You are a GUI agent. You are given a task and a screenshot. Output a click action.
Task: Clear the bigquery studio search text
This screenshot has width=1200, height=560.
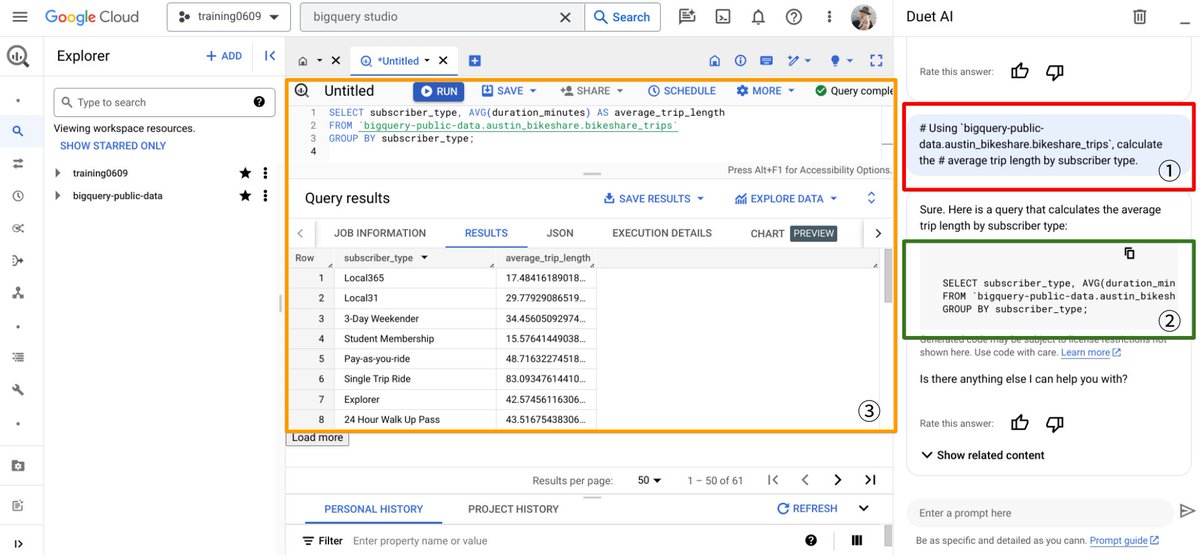[x=565, y=17]
